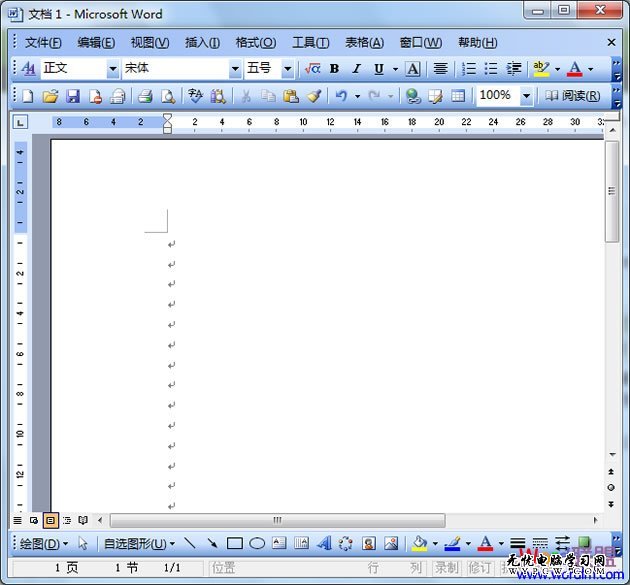
Task: Click the 阅读(R) reading layout button
Action: (x=572, y=96)
